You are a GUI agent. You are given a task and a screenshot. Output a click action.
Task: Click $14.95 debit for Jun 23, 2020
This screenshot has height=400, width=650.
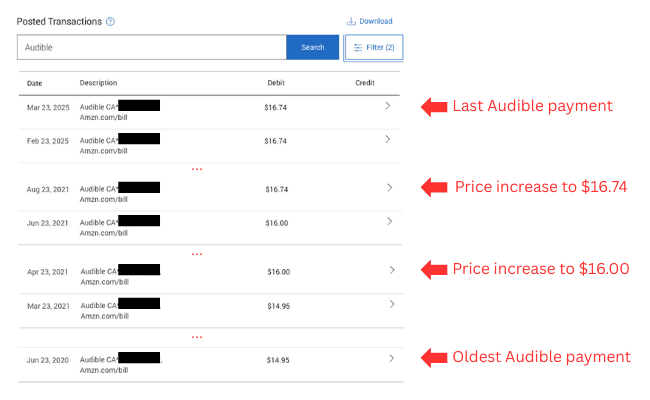pyautogui.click(x=278, y=361)
